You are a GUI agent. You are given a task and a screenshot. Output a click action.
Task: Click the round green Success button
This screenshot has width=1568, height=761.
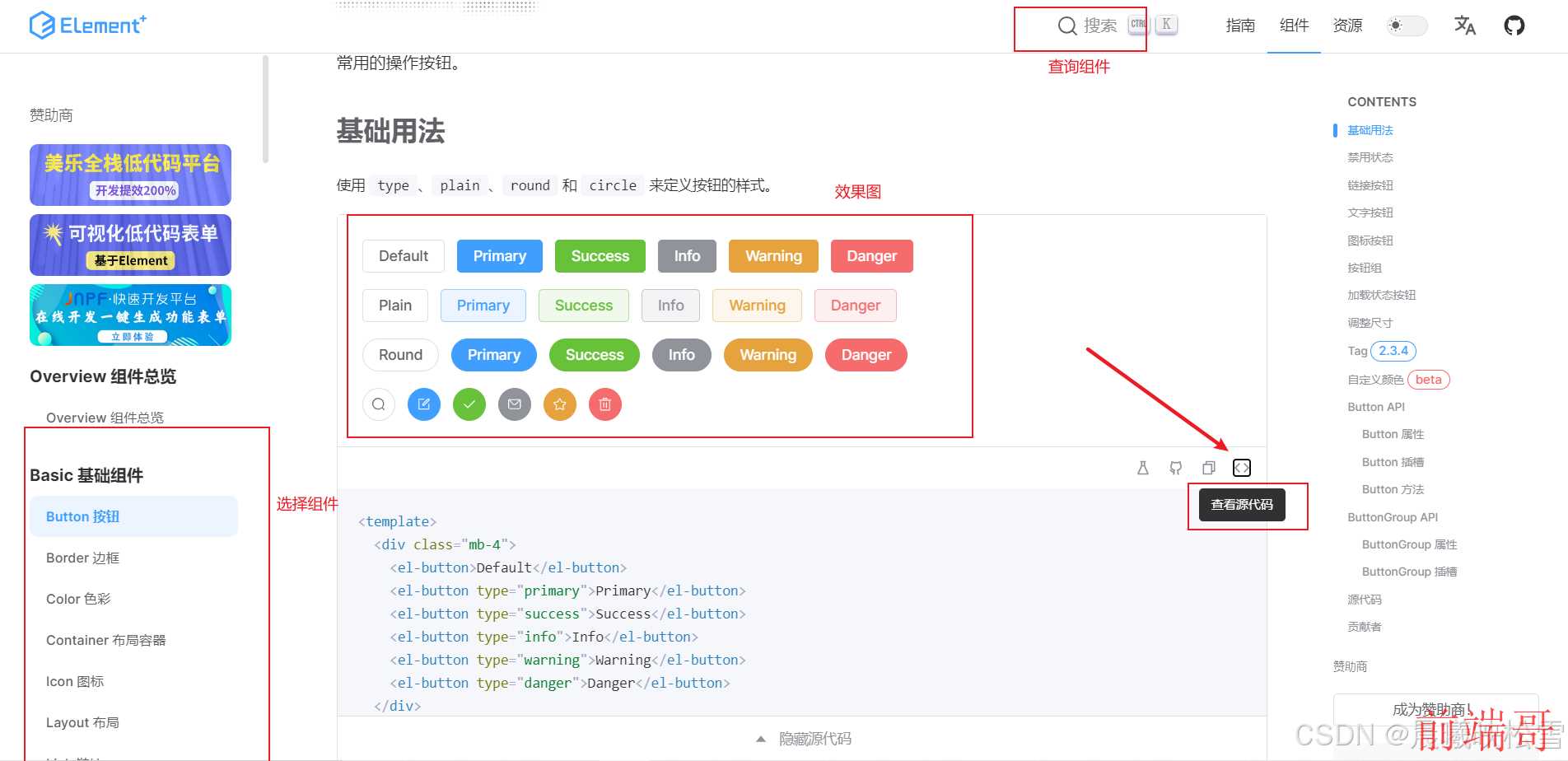(x=595, y=355)
